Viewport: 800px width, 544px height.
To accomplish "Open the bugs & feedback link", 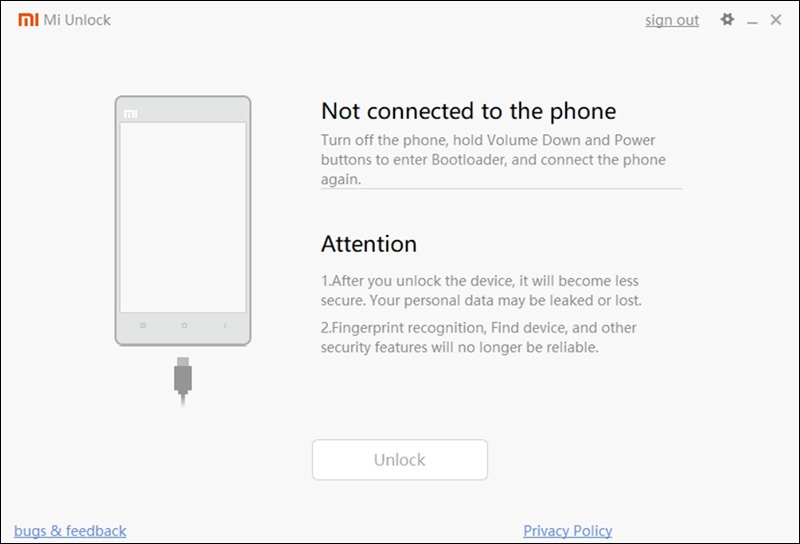I will [70, 531].
